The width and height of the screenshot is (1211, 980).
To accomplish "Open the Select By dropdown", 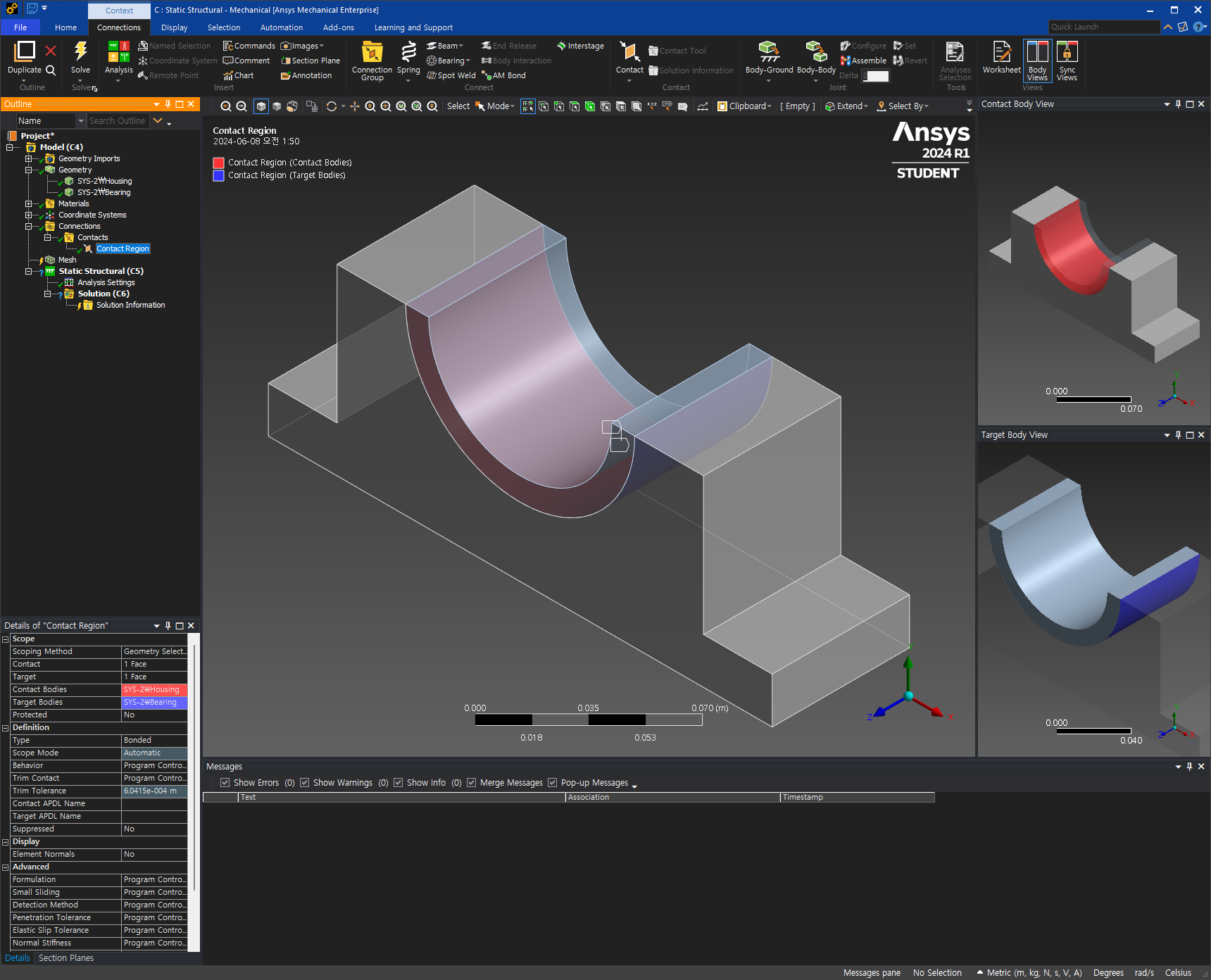I will (903, 106).
